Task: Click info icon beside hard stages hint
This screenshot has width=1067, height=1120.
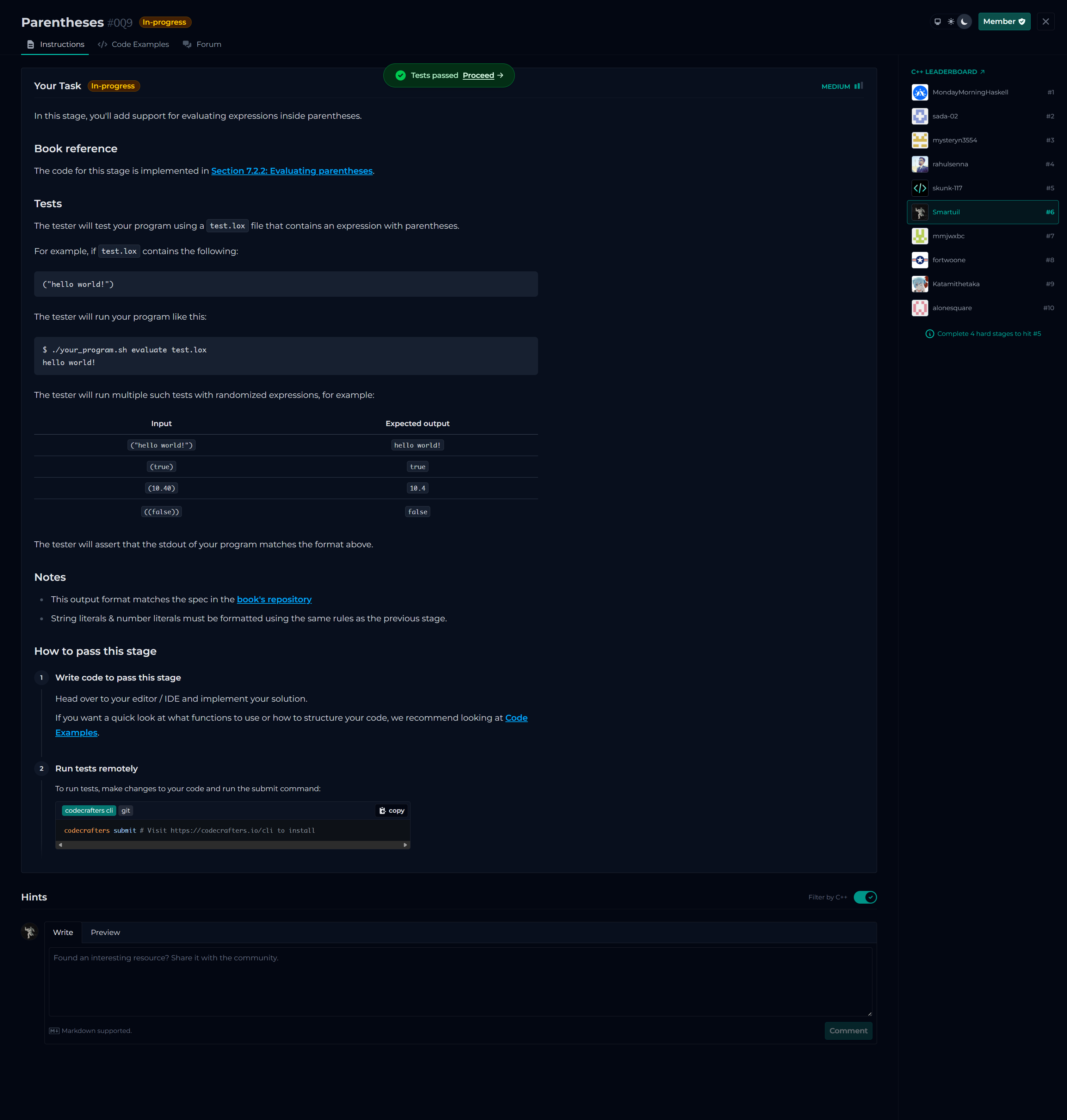Action: [929, 334]
